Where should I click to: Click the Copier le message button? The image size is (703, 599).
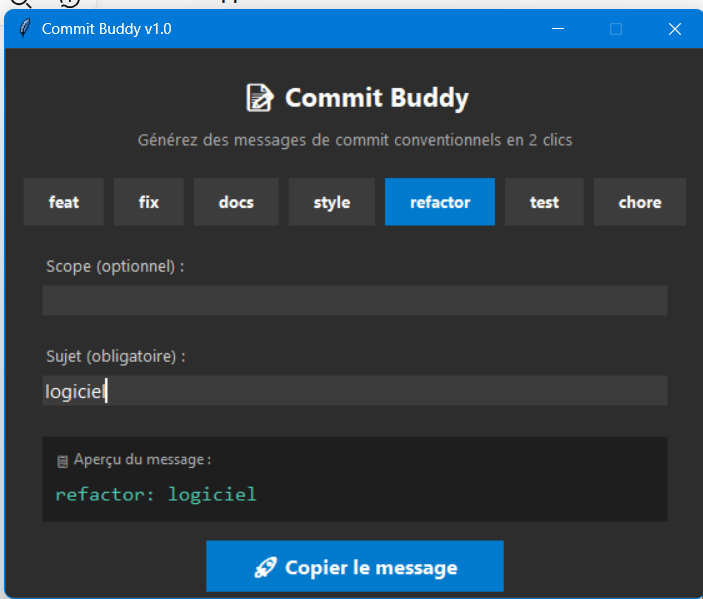355,566
